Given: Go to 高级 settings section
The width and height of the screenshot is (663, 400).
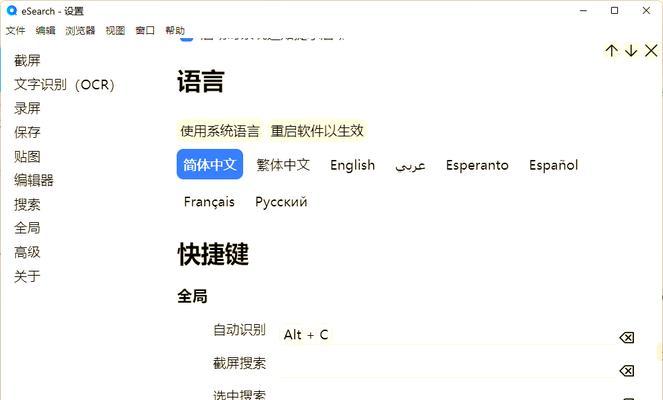Looking at the screenshot, I should click(x=27, y=252).
